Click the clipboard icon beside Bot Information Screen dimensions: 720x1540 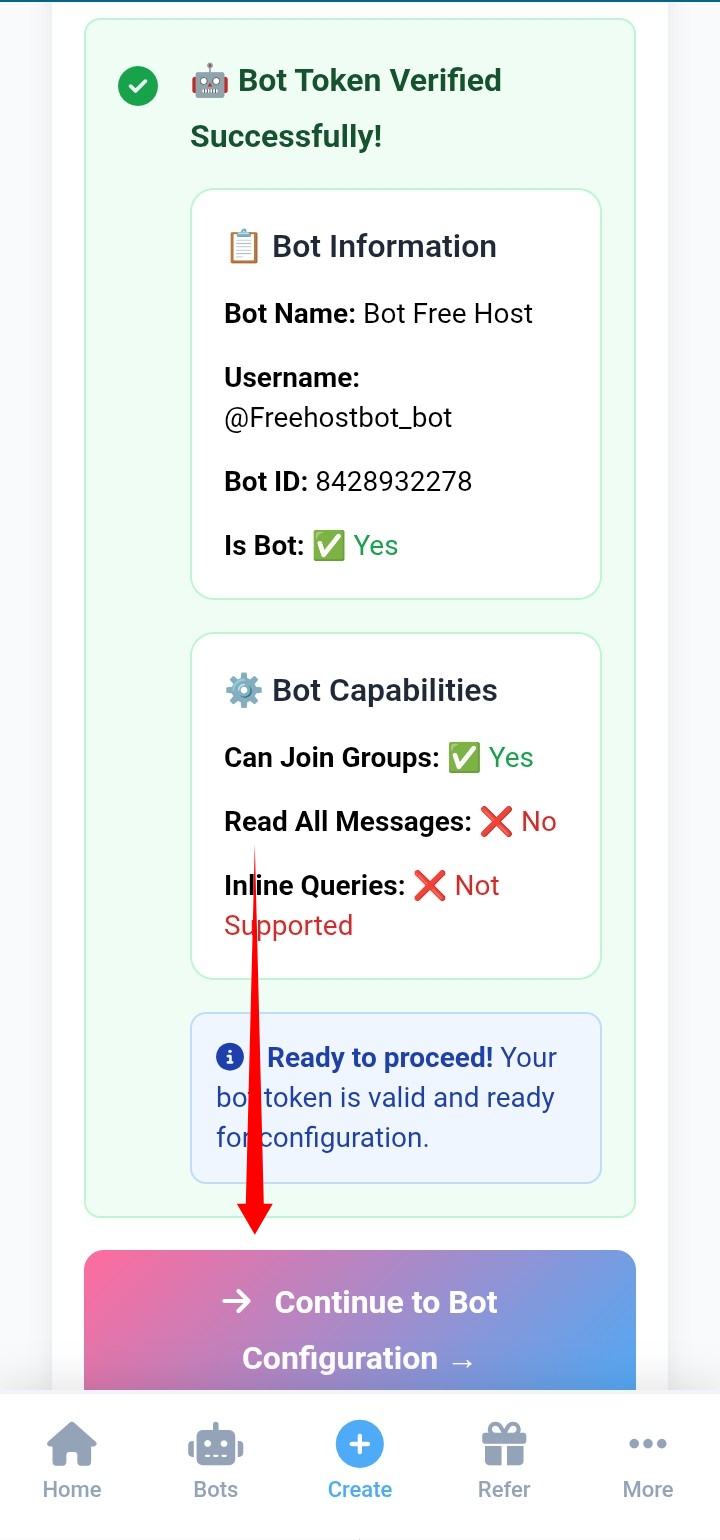[244, 246]
